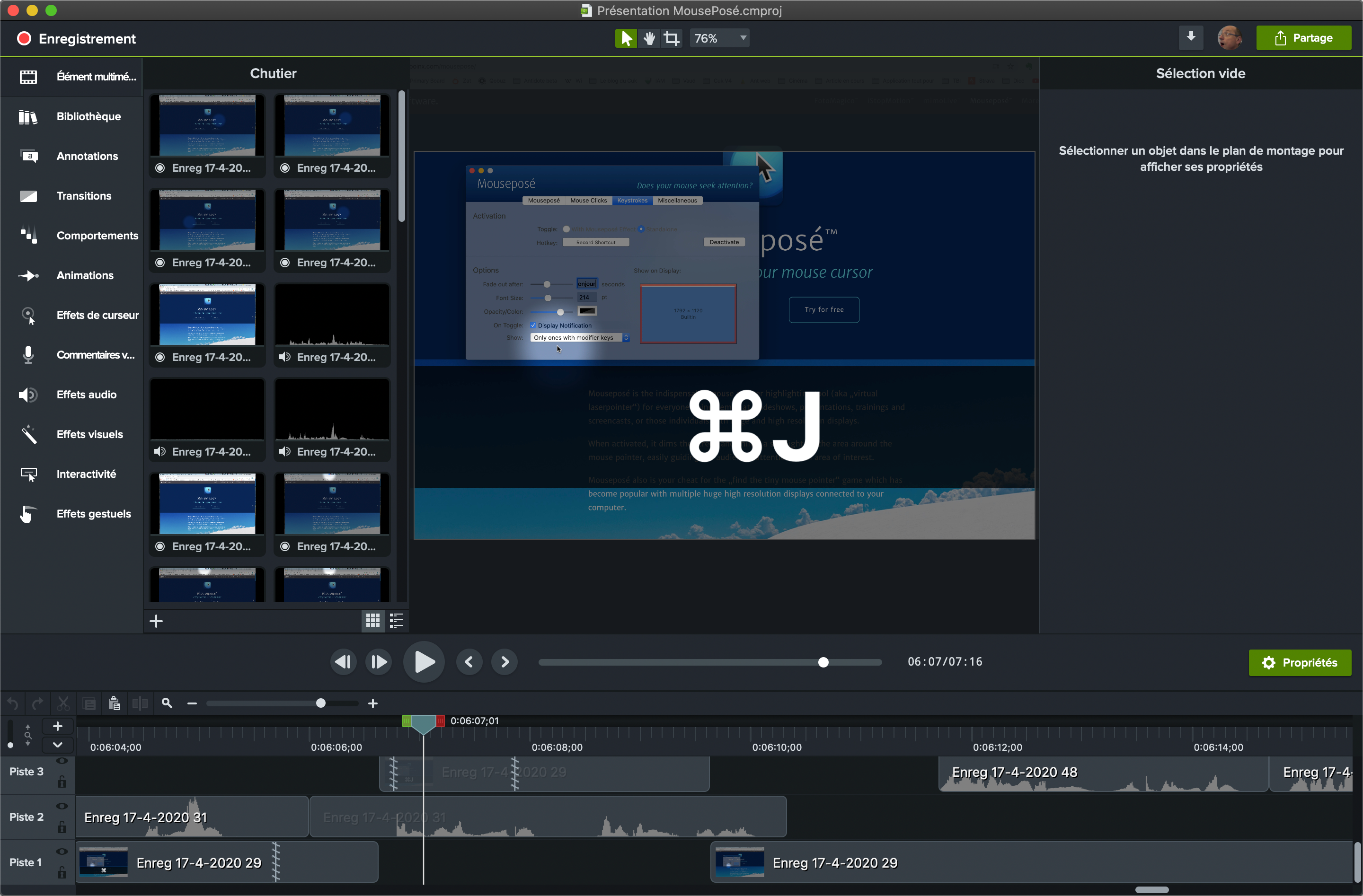Toggle visibility of Piste 1
1363x896 pixels.
tap(62, 852)
